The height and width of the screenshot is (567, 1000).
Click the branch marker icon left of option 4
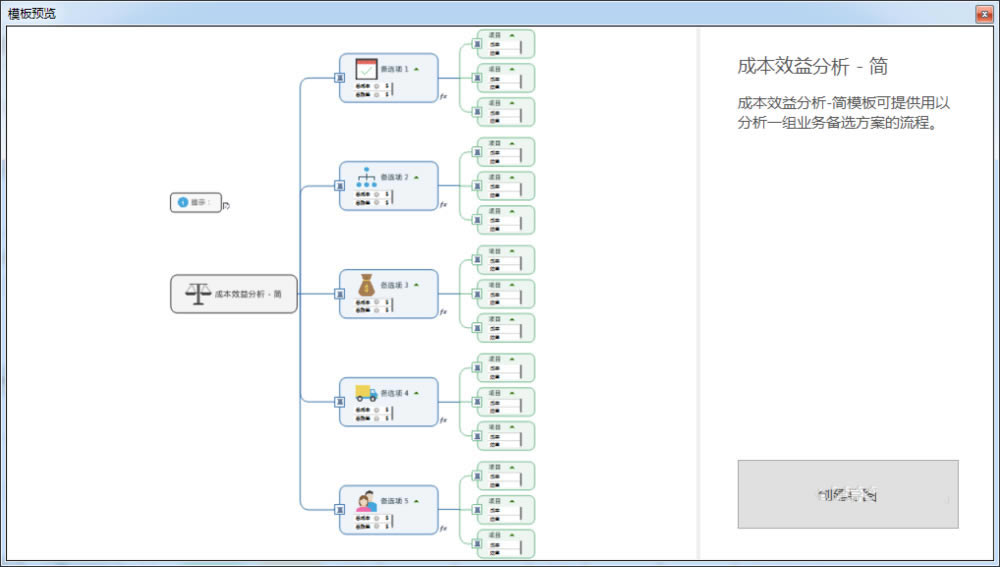pyautogui.click(x=340, y=402)
